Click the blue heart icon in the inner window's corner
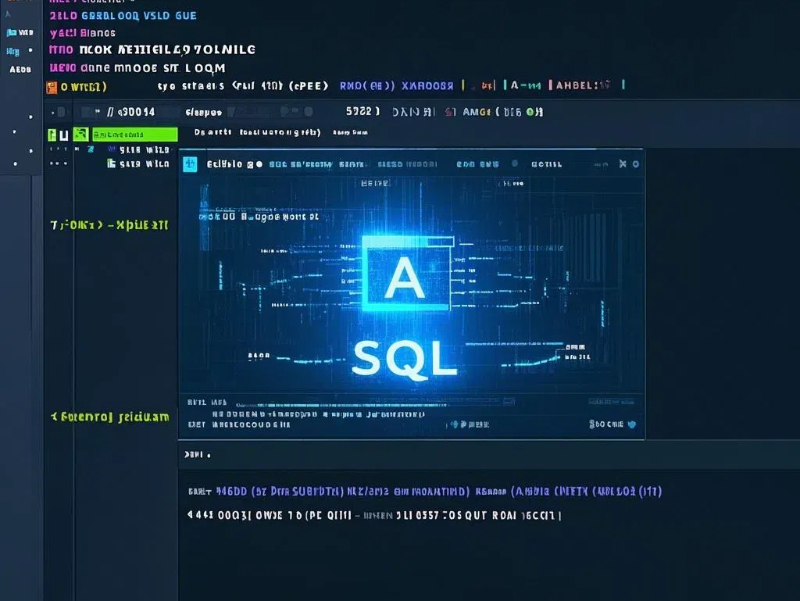 tap(632, 424)
